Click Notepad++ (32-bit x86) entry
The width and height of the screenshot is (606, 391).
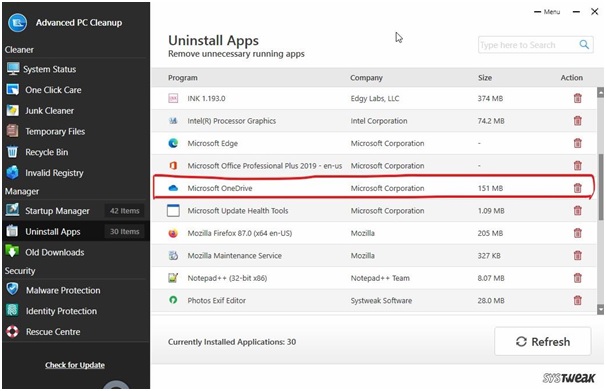[227, 278]
